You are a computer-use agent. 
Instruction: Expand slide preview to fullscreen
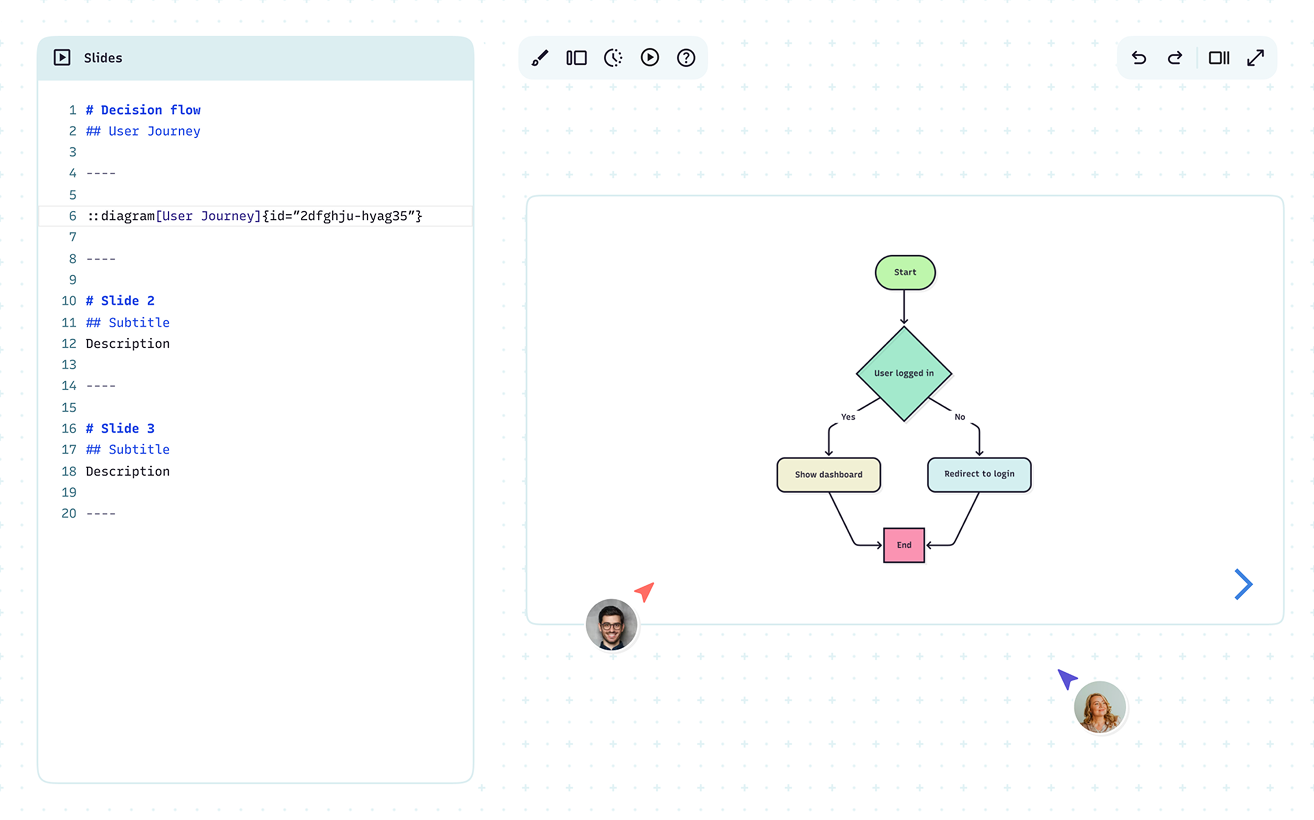(1256, 58)
